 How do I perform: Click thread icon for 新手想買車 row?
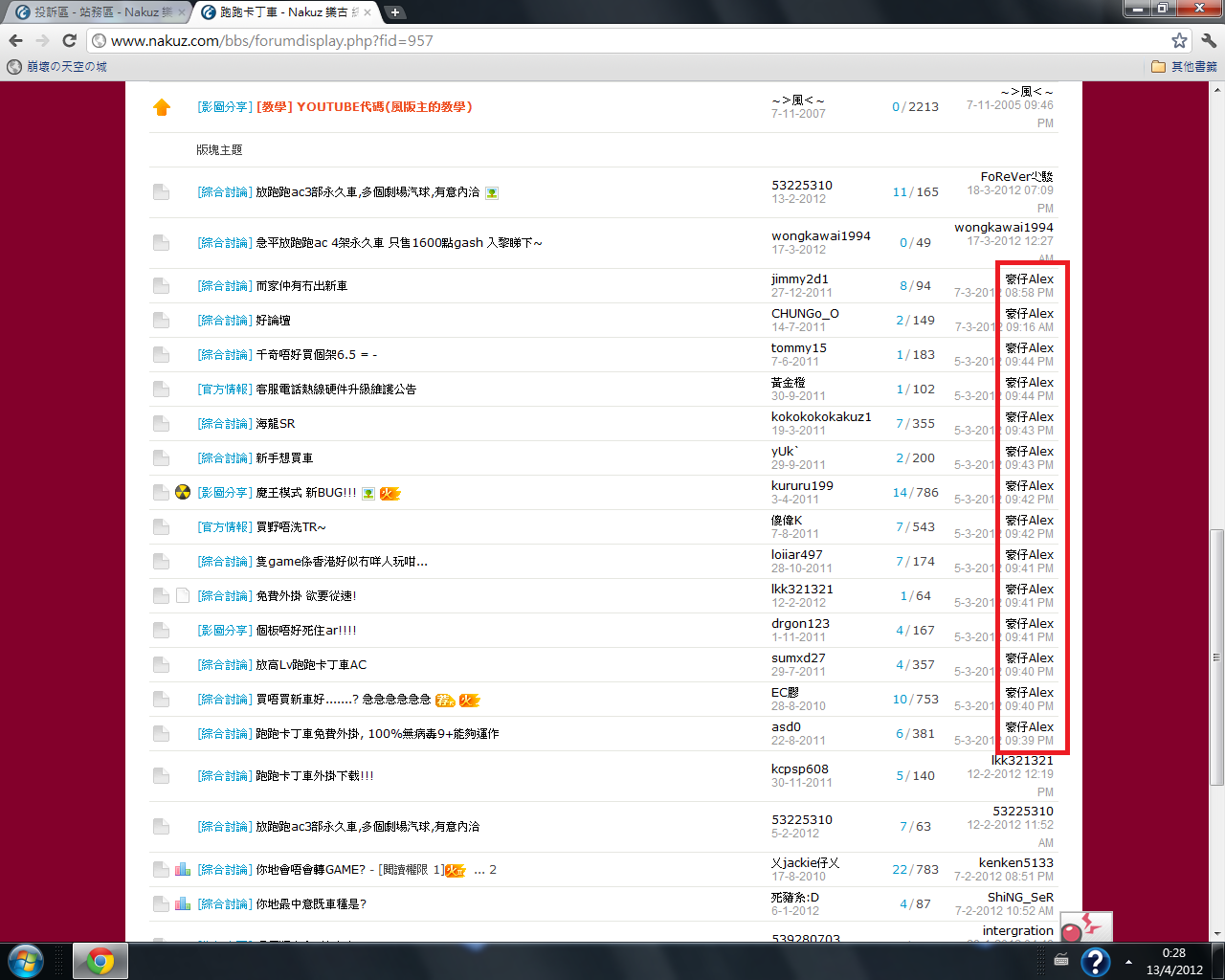161,458
